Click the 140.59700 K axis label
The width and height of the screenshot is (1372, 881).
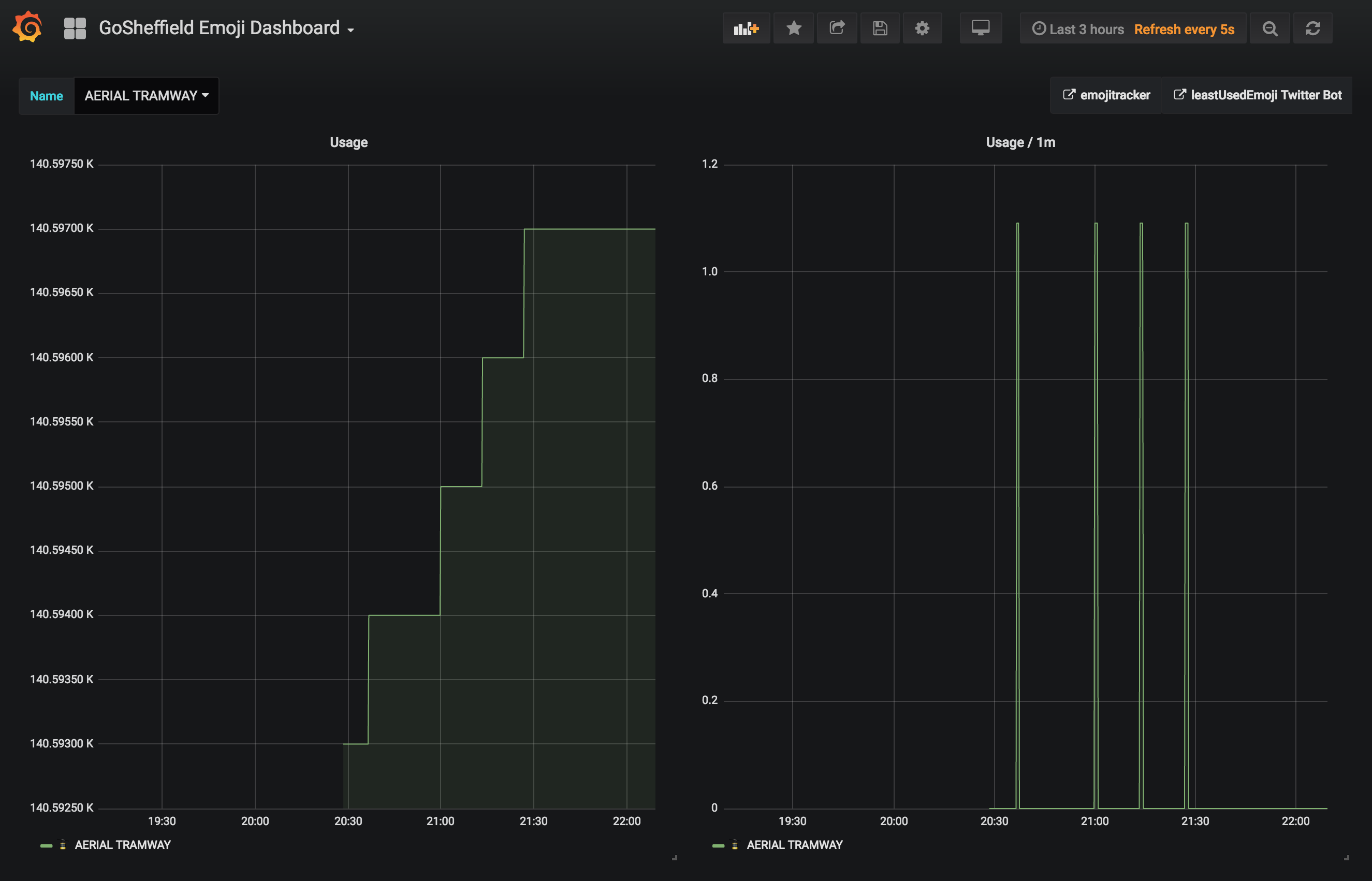pos(61,228)
